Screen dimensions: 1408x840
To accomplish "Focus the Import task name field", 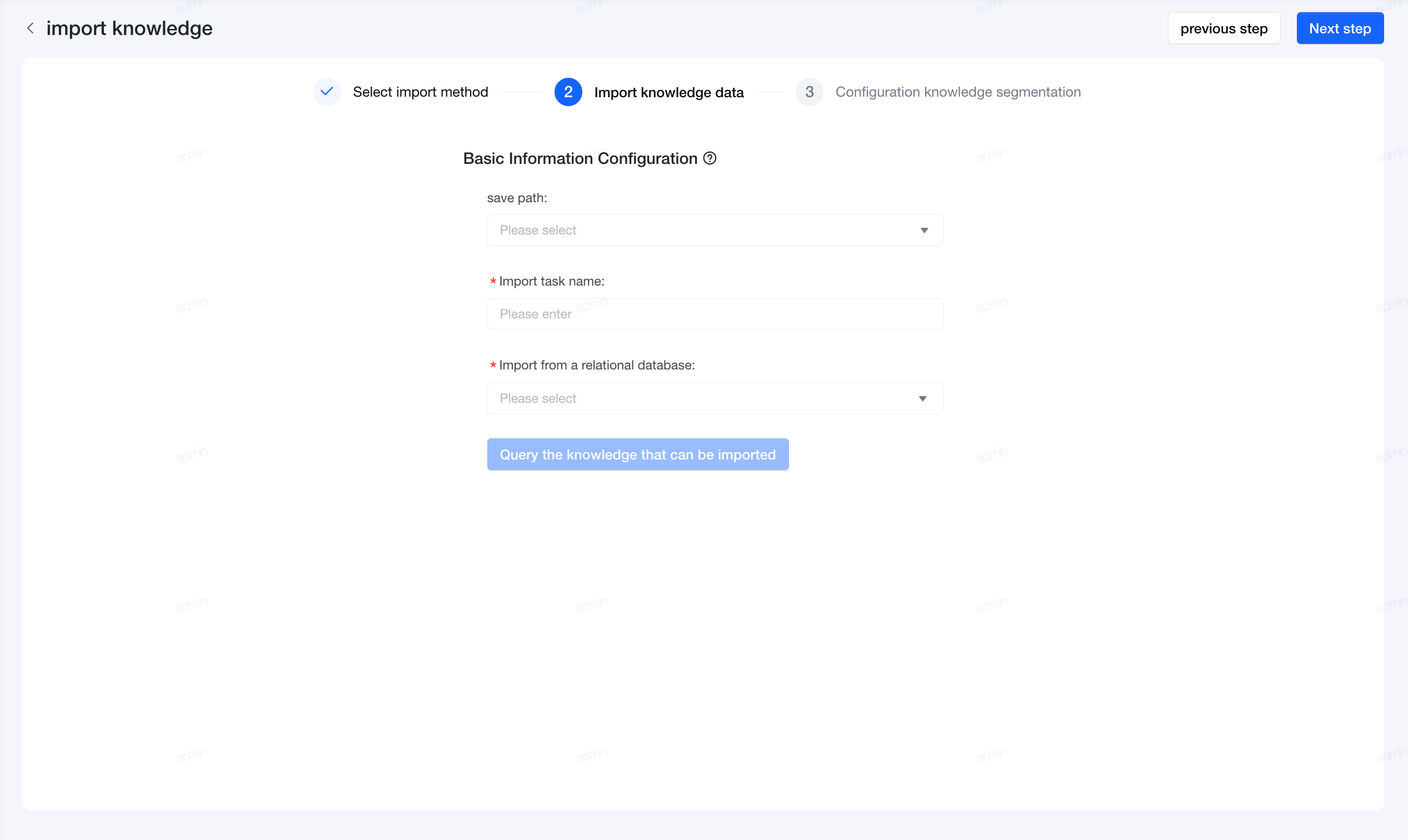I will click(715, 313).
